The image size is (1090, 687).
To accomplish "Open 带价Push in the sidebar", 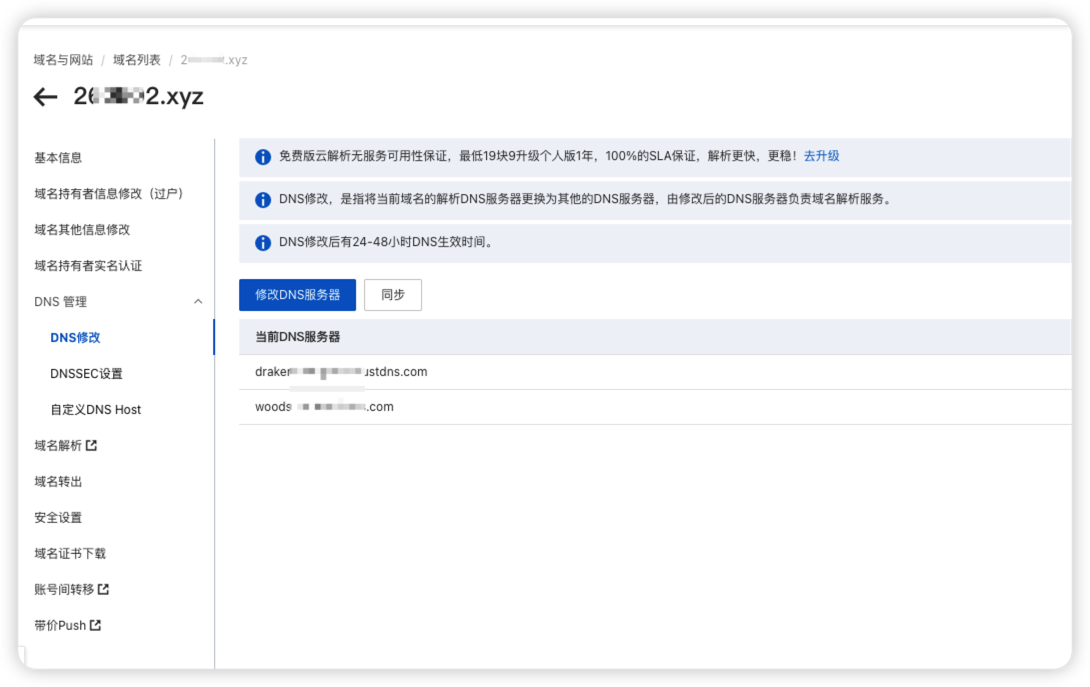I will point(60,626).
